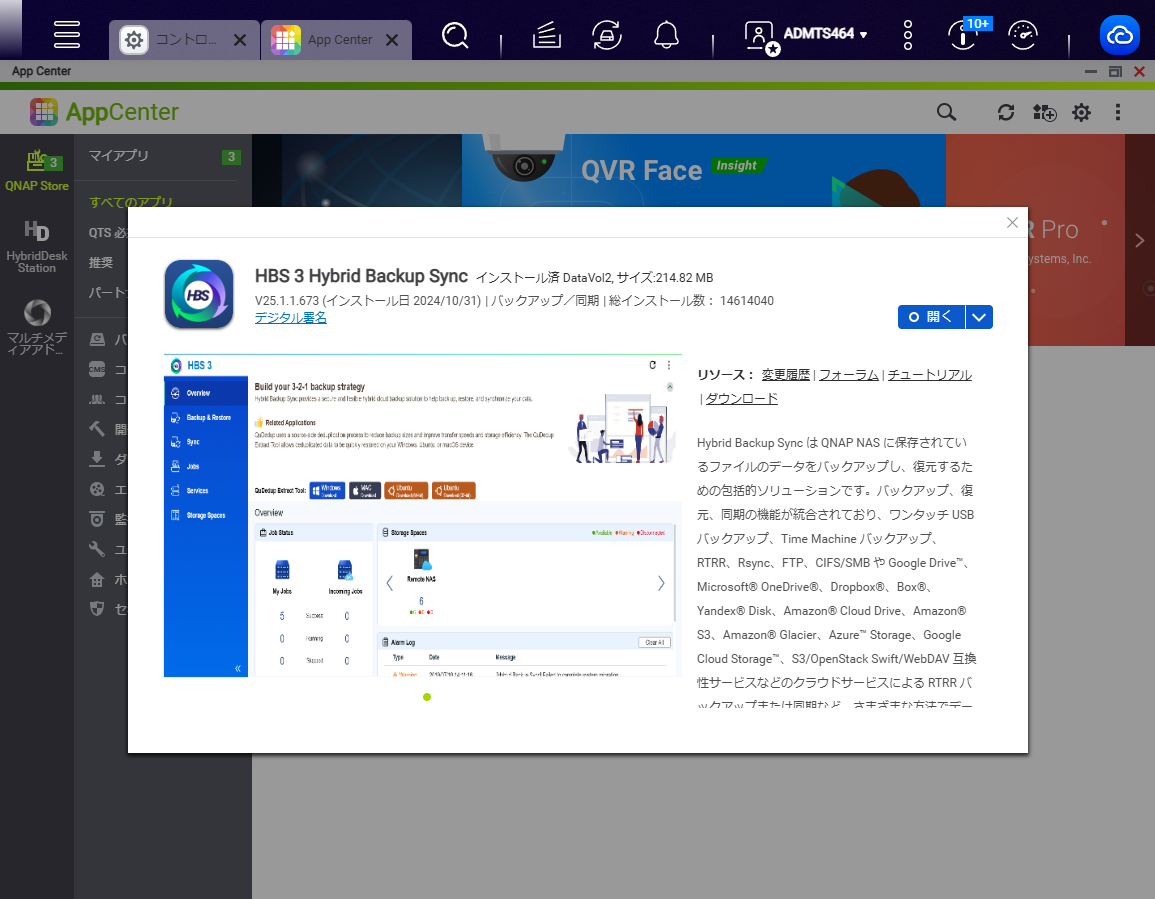Click download category icon in sidebar list
Viewport: 1155px width, 899px height.
pyautogui.click(x=97, y=459)
